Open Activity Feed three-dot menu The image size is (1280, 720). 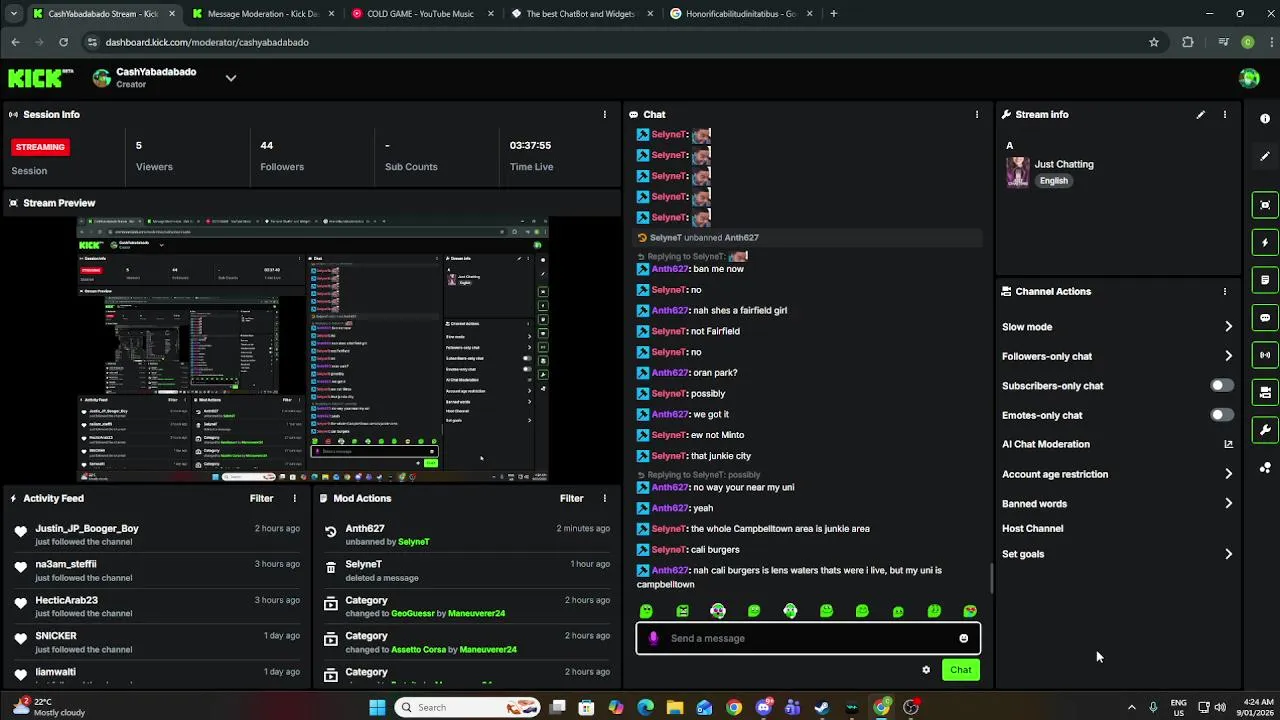[x=294, y=498]
